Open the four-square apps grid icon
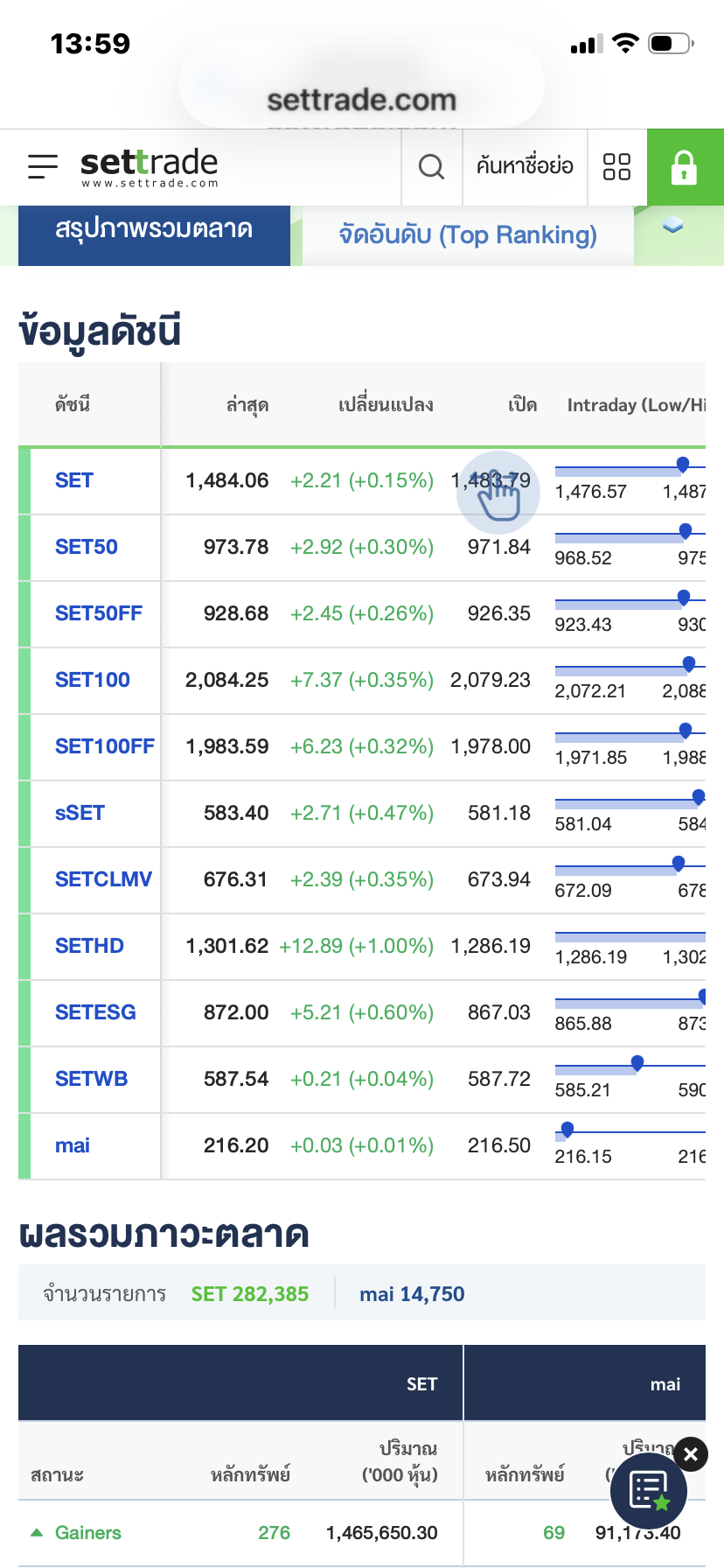Image resolution: width=724 pixels, height=1568 pixels. coord(616,166)
